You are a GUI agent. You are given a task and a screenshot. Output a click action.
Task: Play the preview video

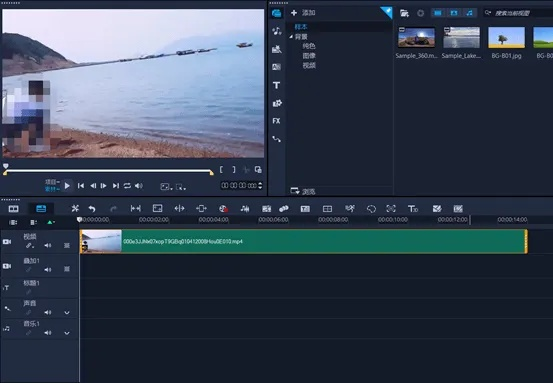[x=67, y=186]
